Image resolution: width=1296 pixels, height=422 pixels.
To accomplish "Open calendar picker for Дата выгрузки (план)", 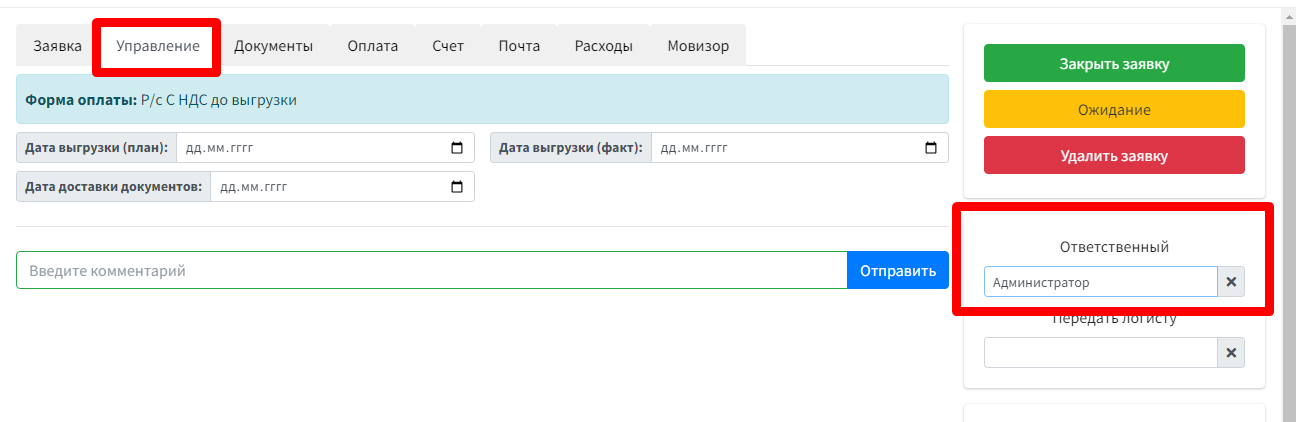I will 457,148.
